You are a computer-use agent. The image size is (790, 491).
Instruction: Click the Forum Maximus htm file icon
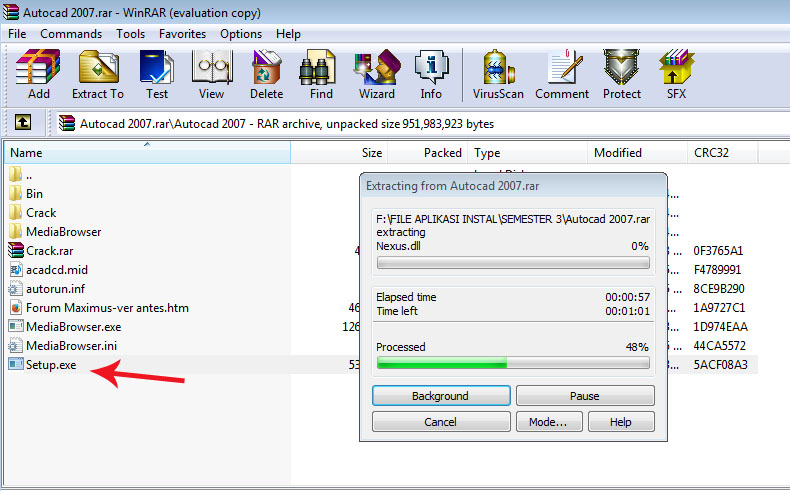16,307
